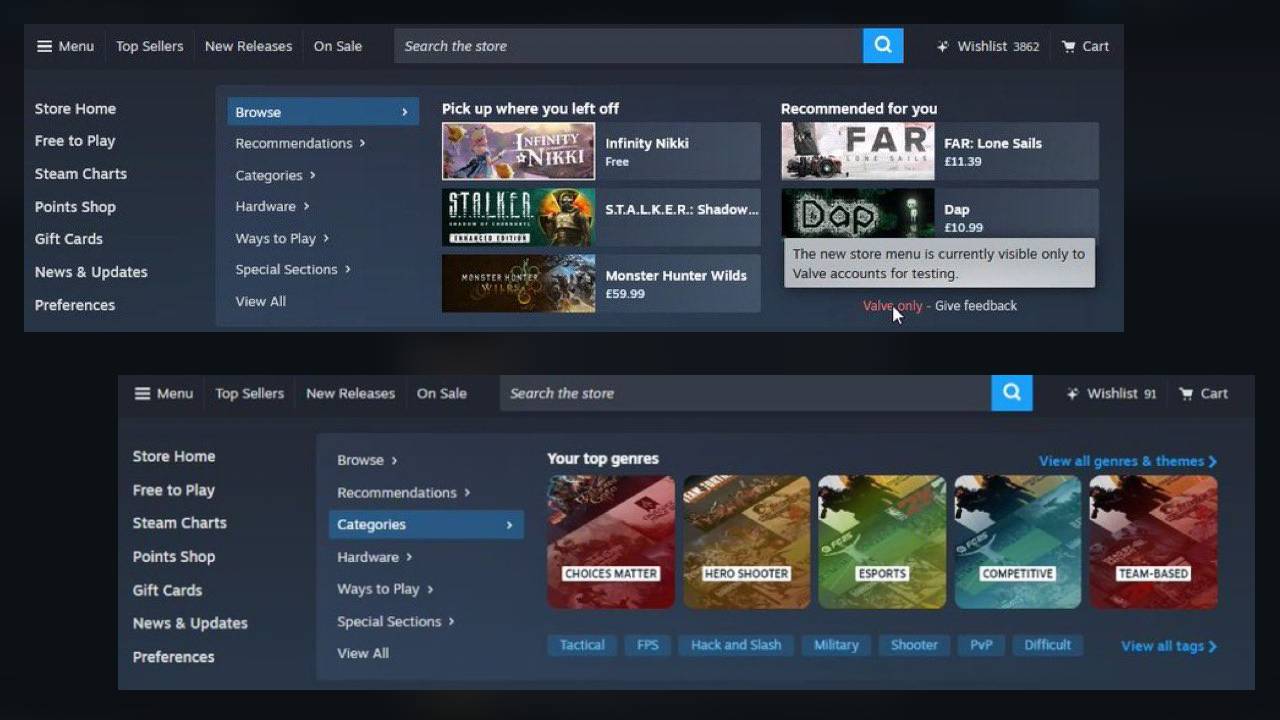Image resolution: width=1280 pixels, height=720 pixels.
Task: Open the Choices Matter genre card
Action: point(611,541)
